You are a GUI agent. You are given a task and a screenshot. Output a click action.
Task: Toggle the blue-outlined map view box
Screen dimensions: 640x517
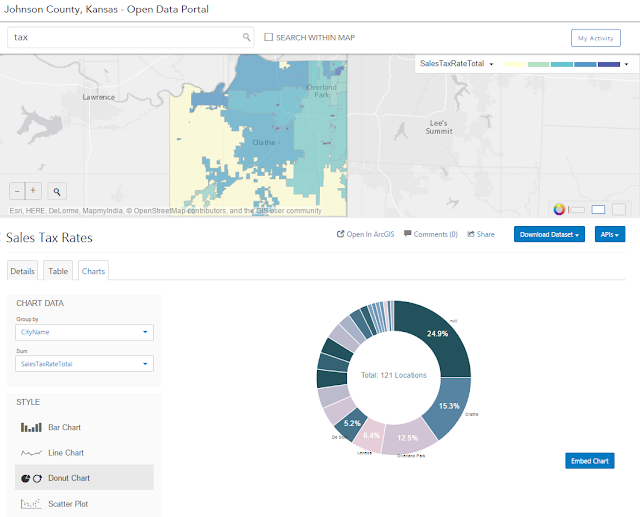click(x=598, y=209)
